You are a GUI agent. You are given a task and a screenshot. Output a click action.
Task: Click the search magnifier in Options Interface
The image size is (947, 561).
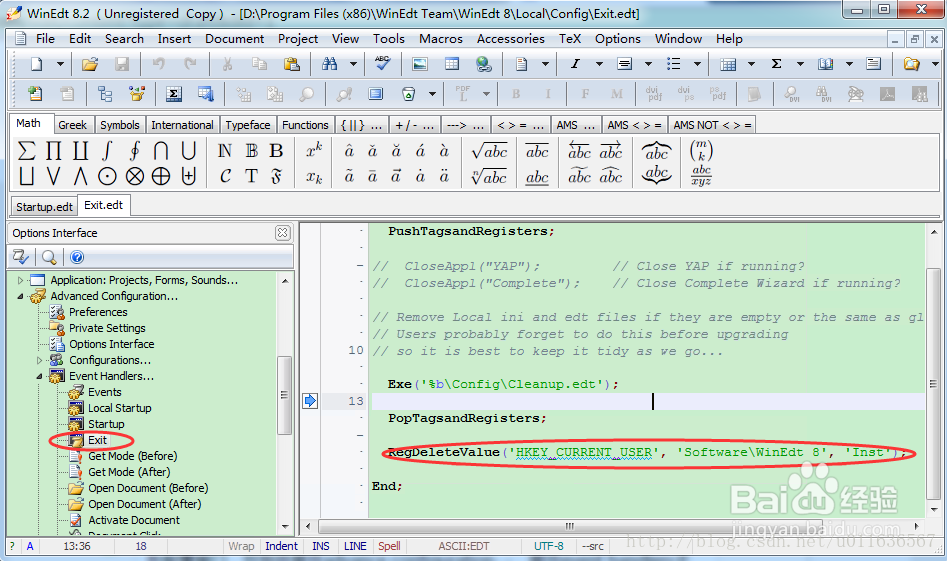point(49,257)
